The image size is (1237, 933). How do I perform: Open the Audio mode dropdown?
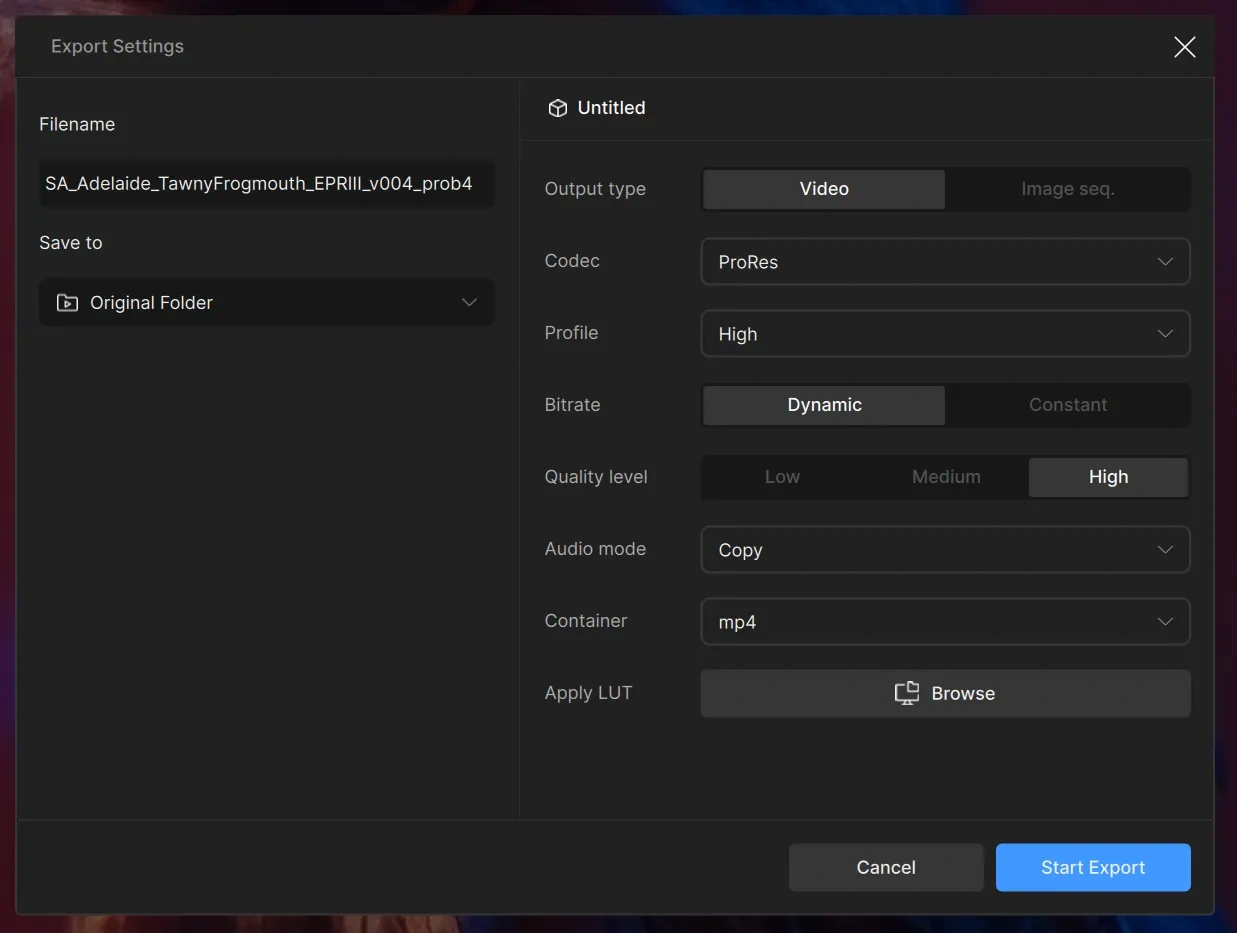945,550
